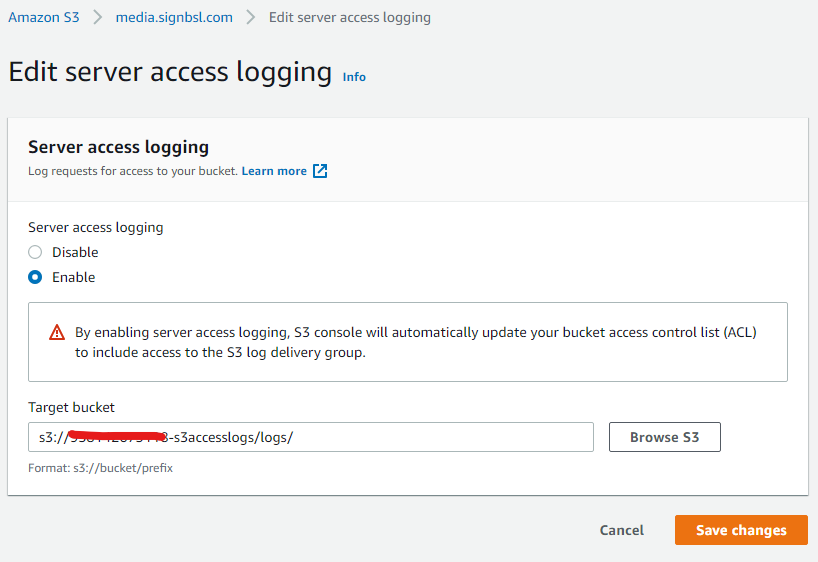Image resolution: width=818 pixels, height=562 pixels.
Task: Focus the Target bucket input field
Action: point(311,437)
